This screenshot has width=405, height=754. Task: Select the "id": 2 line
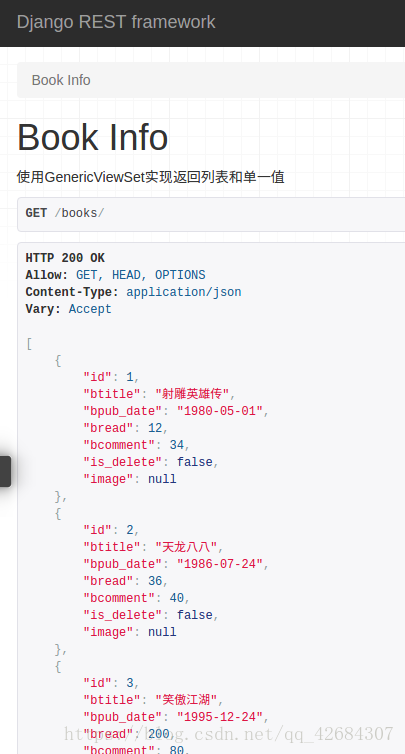point(111,530)
